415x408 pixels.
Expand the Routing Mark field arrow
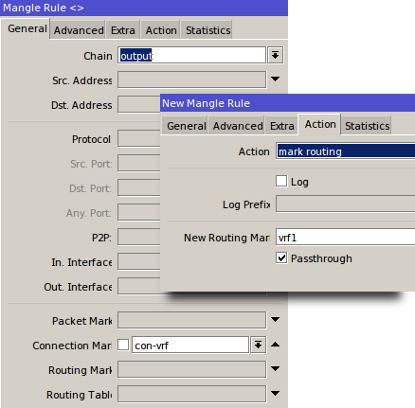click(x=275, y=369)
